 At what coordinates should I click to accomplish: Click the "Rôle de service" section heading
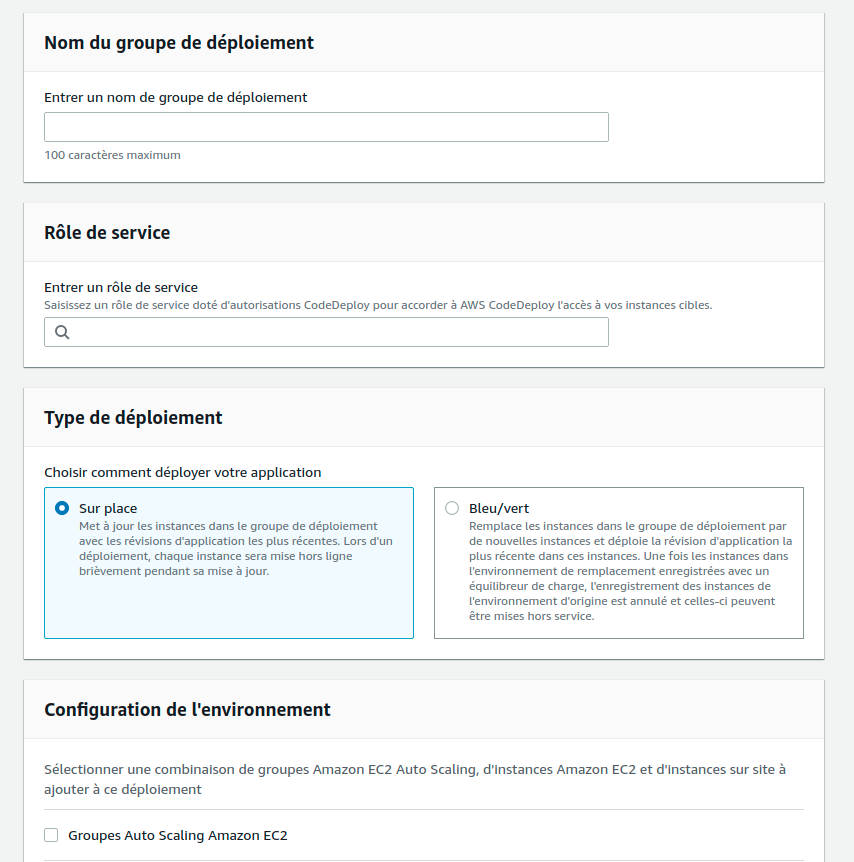[x=107, y=233]
